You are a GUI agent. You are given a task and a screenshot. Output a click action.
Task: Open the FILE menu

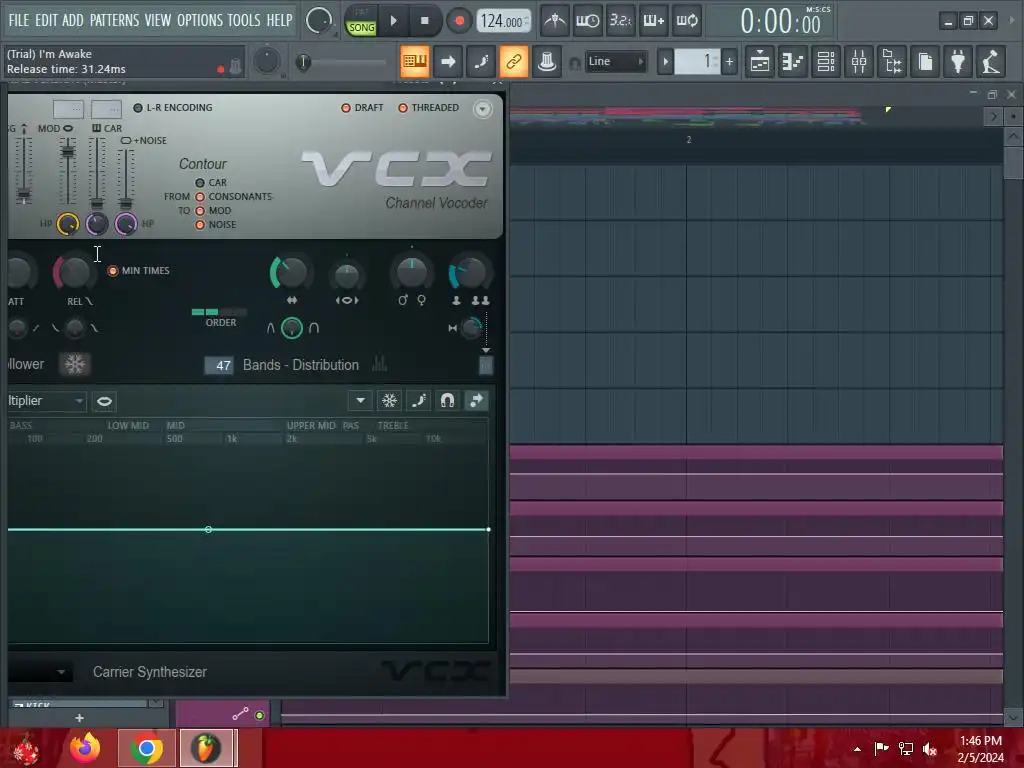coord(18,20)
